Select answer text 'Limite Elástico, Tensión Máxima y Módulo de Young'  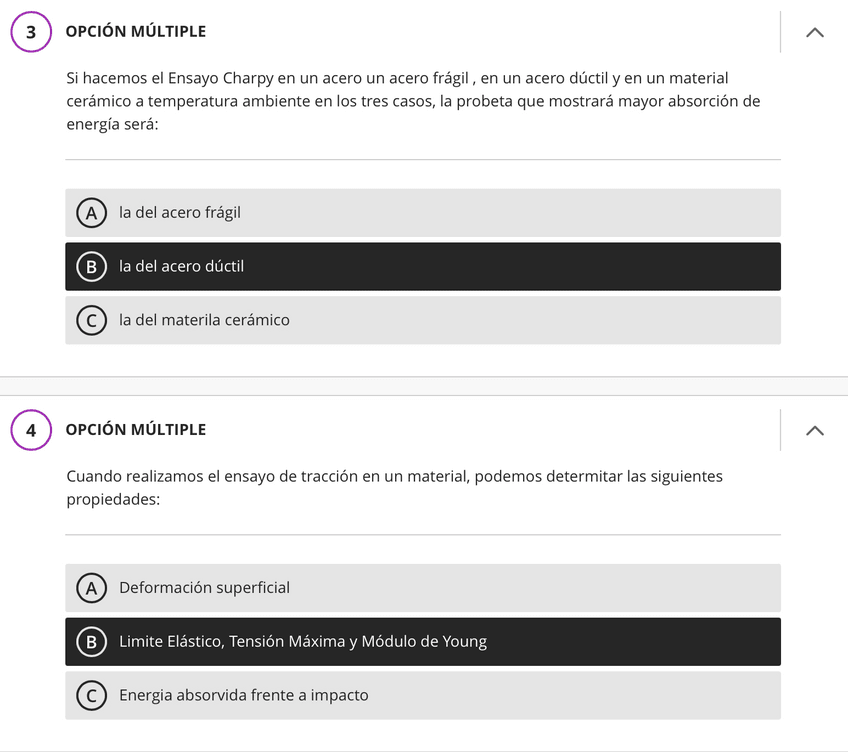click(303, 642)
